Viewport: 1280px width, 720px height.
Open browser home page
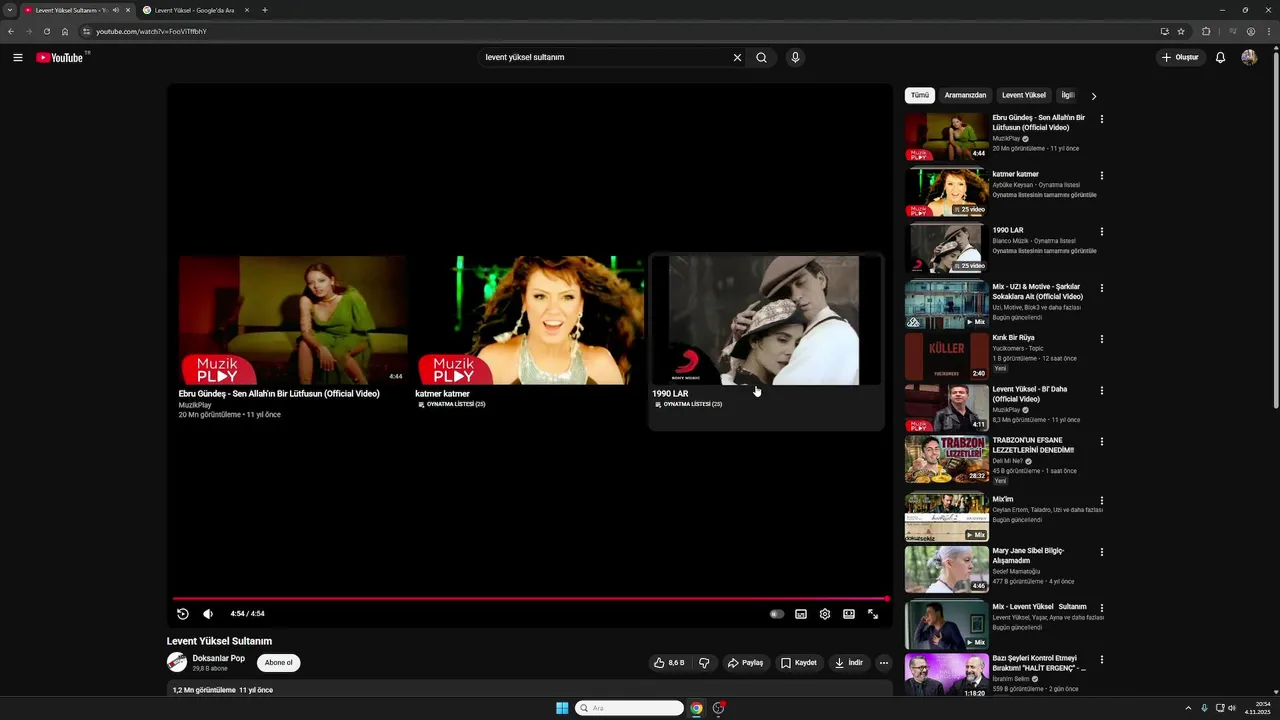click(64, 31)
